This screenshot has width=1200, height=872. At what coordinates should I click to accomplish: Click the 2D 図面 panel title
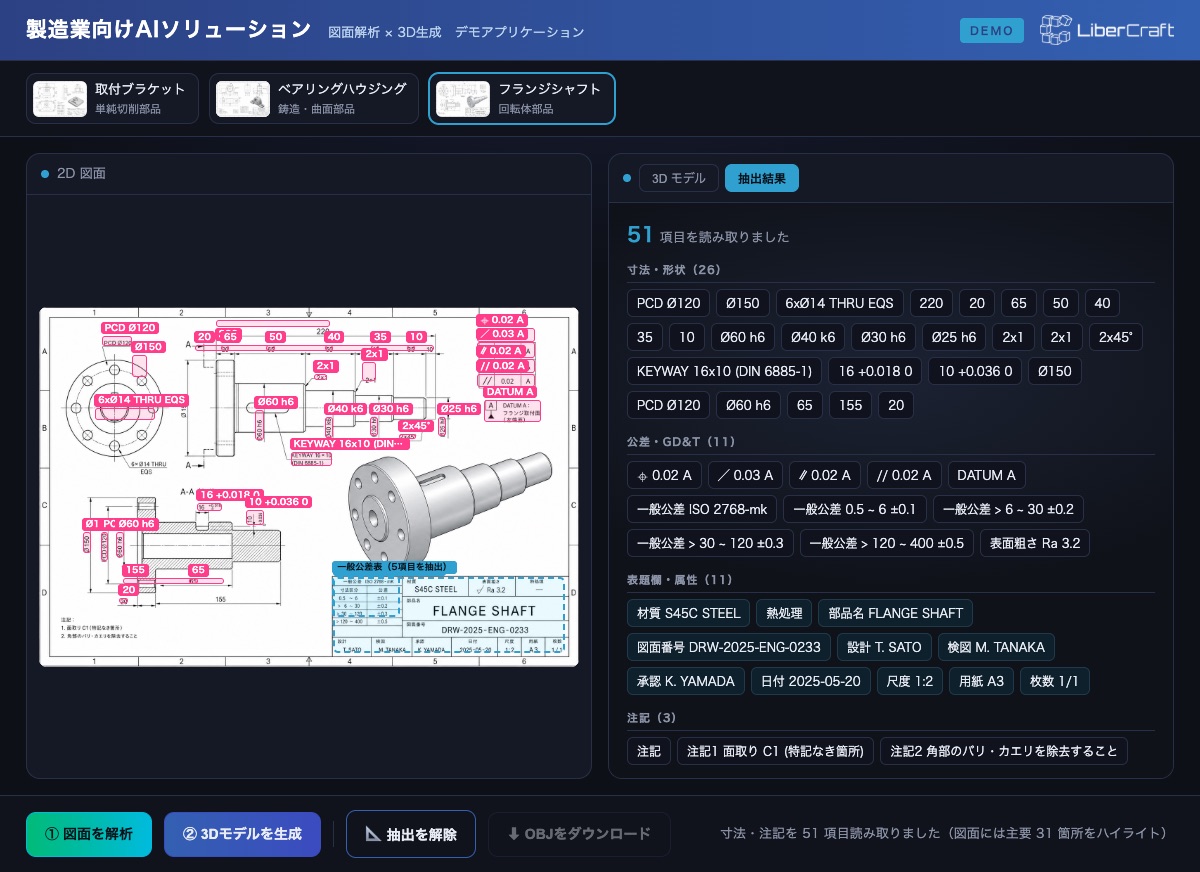[x=81, y=174]
